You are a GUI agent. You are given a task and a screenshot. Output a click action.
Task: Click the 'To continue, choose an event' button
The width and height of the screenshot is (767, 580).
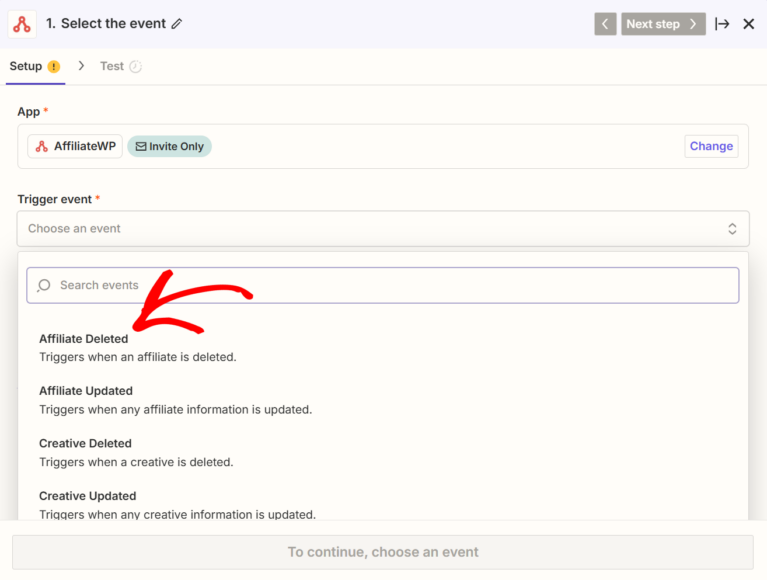click(x=383, y=552)
